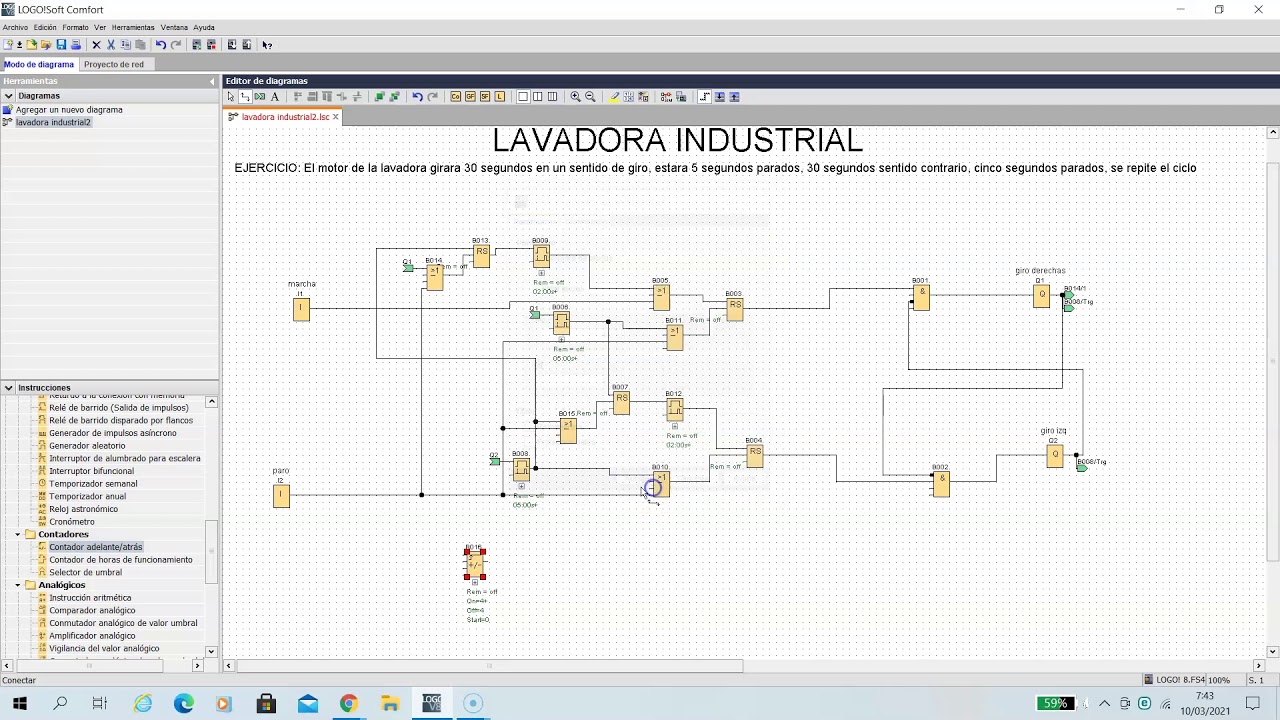1280x720 pixels.
Task: Create a new diagram from the main toolbar
Action: pos(8,45)
